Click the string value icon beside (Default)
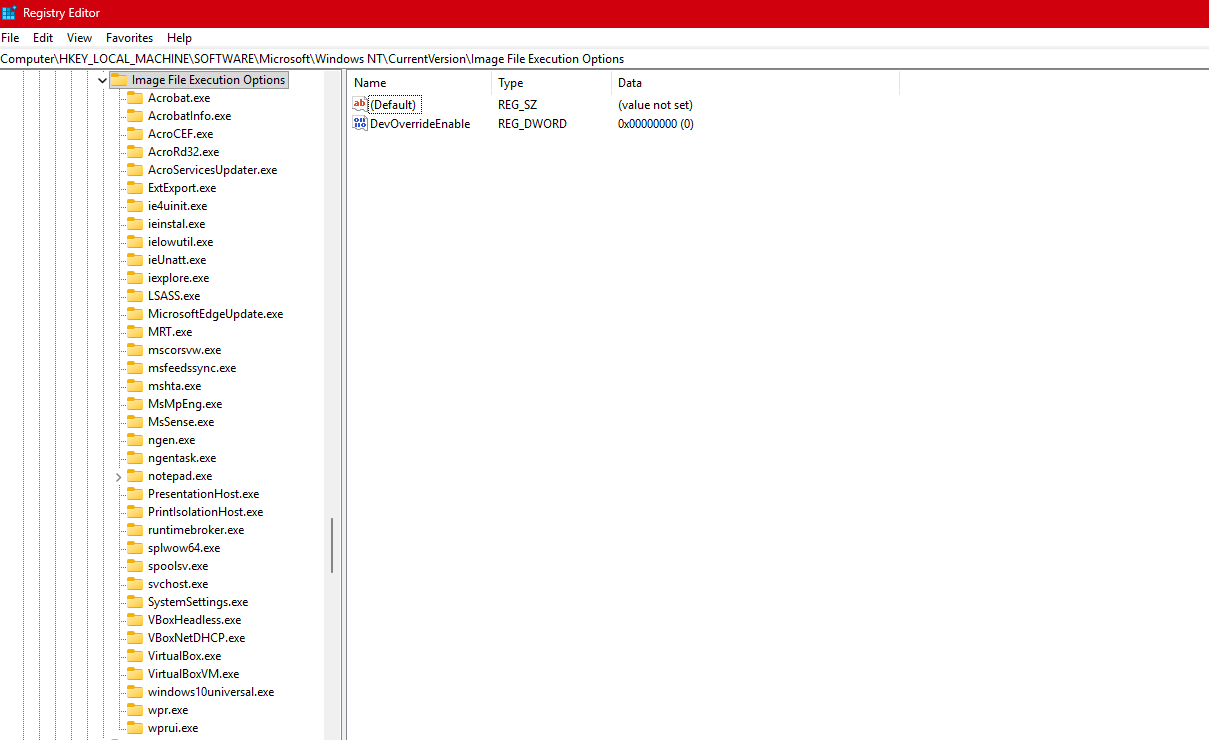 (x=360, y=105)
